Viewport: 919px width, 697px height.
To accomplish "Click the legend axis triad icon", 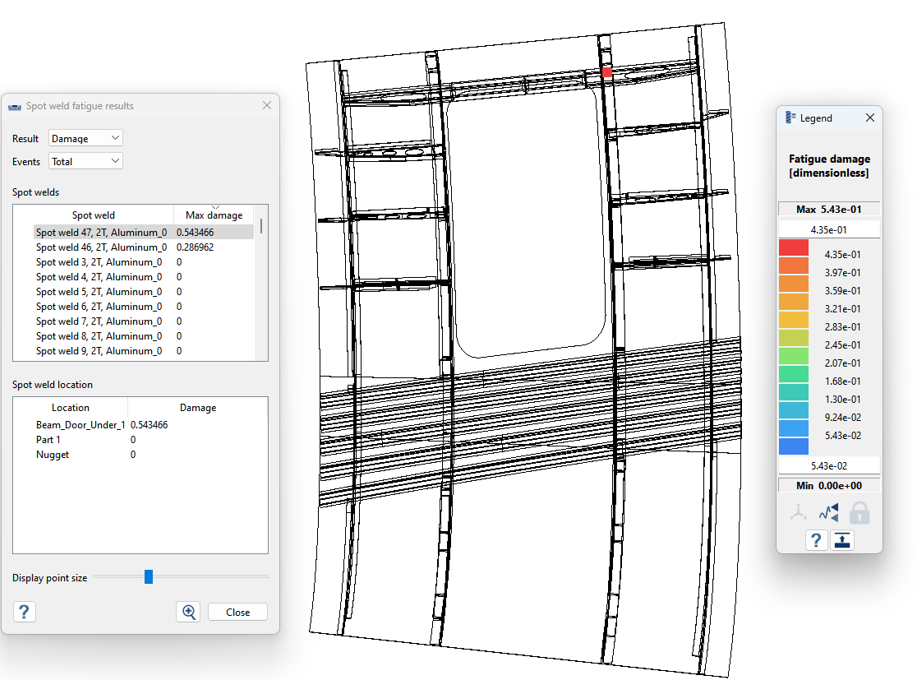I will pyautogui.click(x=798, y=513).
